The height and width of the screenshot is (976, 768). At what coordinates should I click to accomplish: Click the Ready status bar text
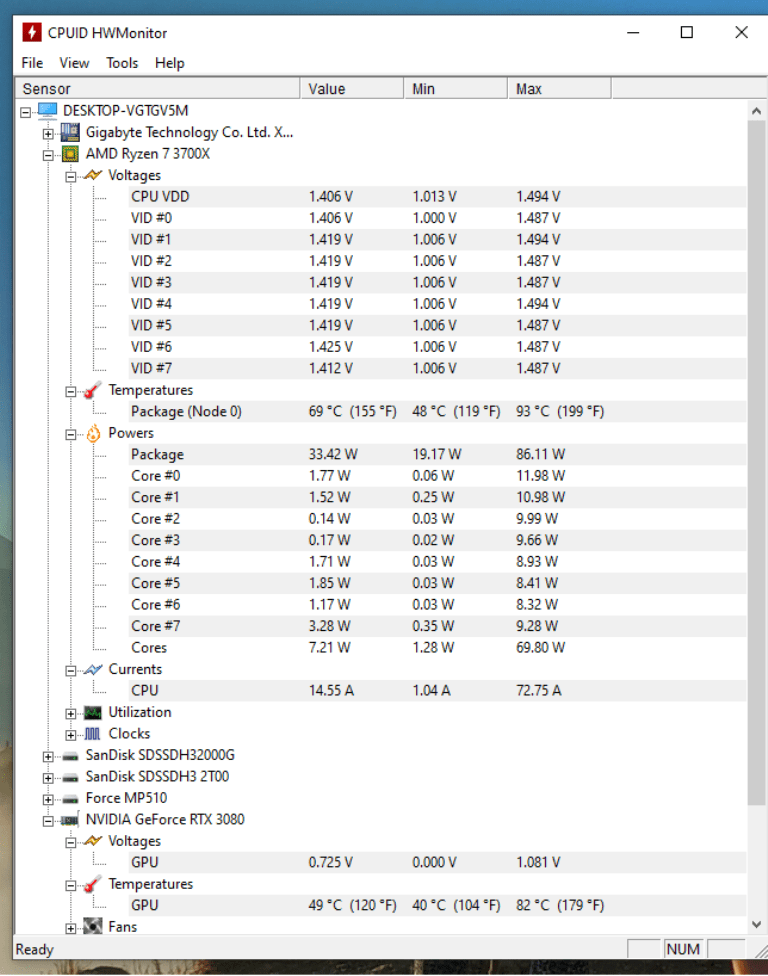(35, 950)
